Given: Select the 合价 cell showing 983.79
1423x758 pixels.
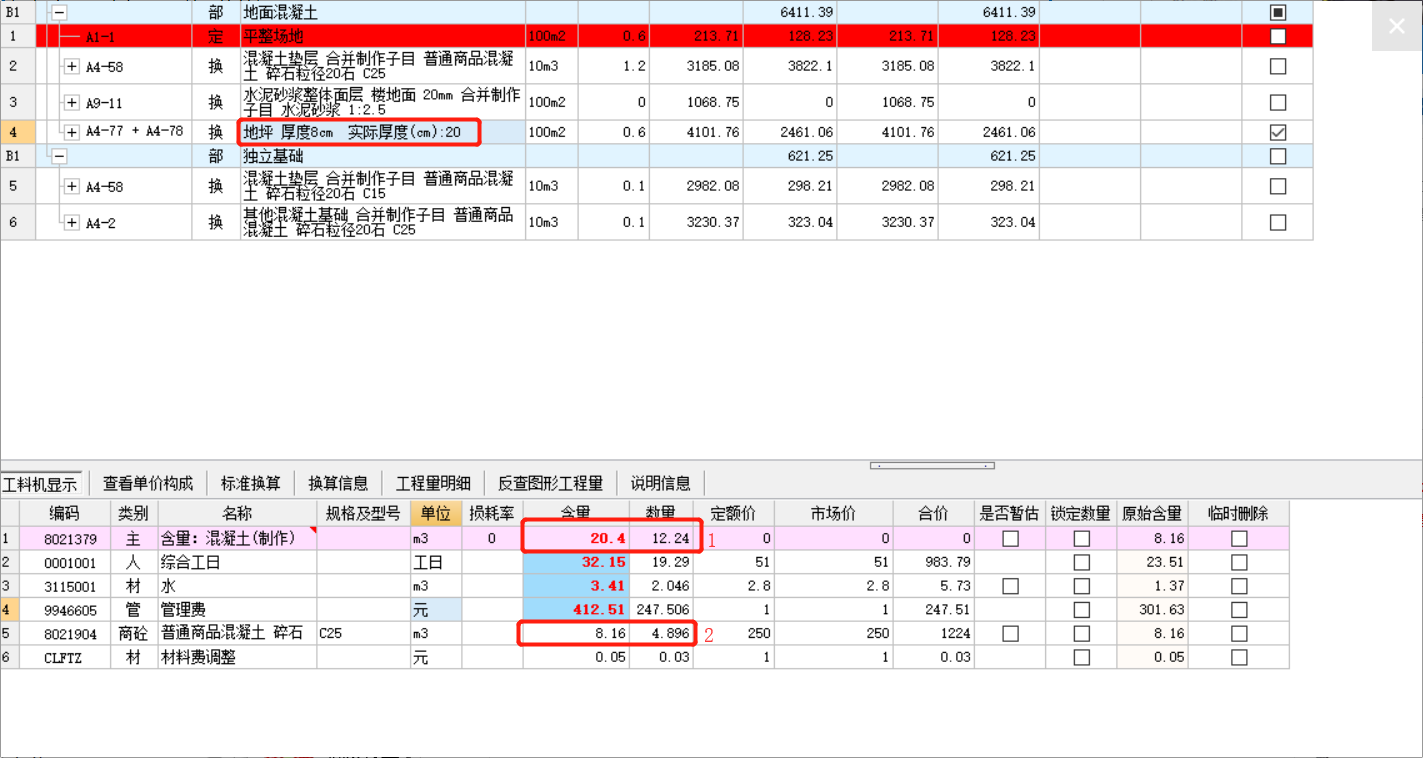Looking at the screenshot, I should (x=934, y=562).
